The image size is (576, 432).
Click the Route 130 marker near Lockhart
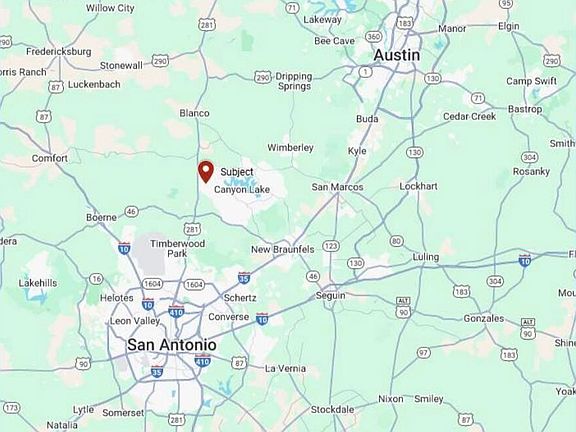[414, 152]
